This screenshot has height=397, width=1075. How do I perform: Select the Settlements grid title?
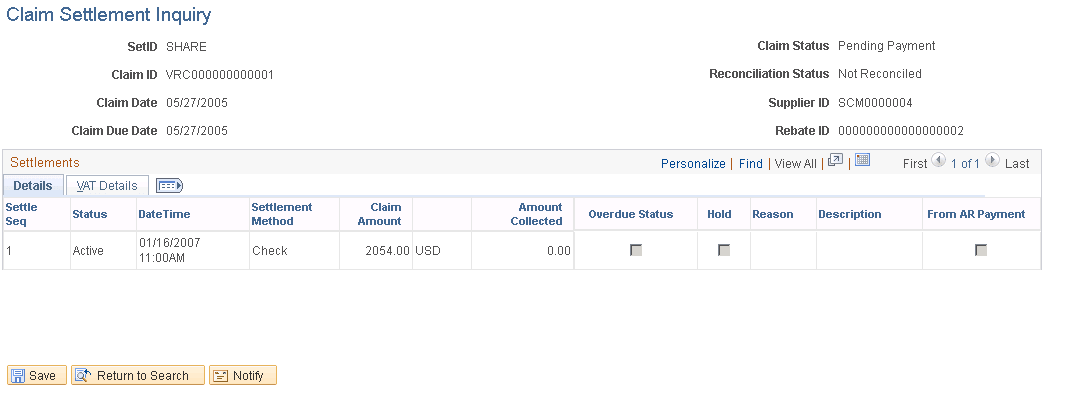tap(45, 163)
